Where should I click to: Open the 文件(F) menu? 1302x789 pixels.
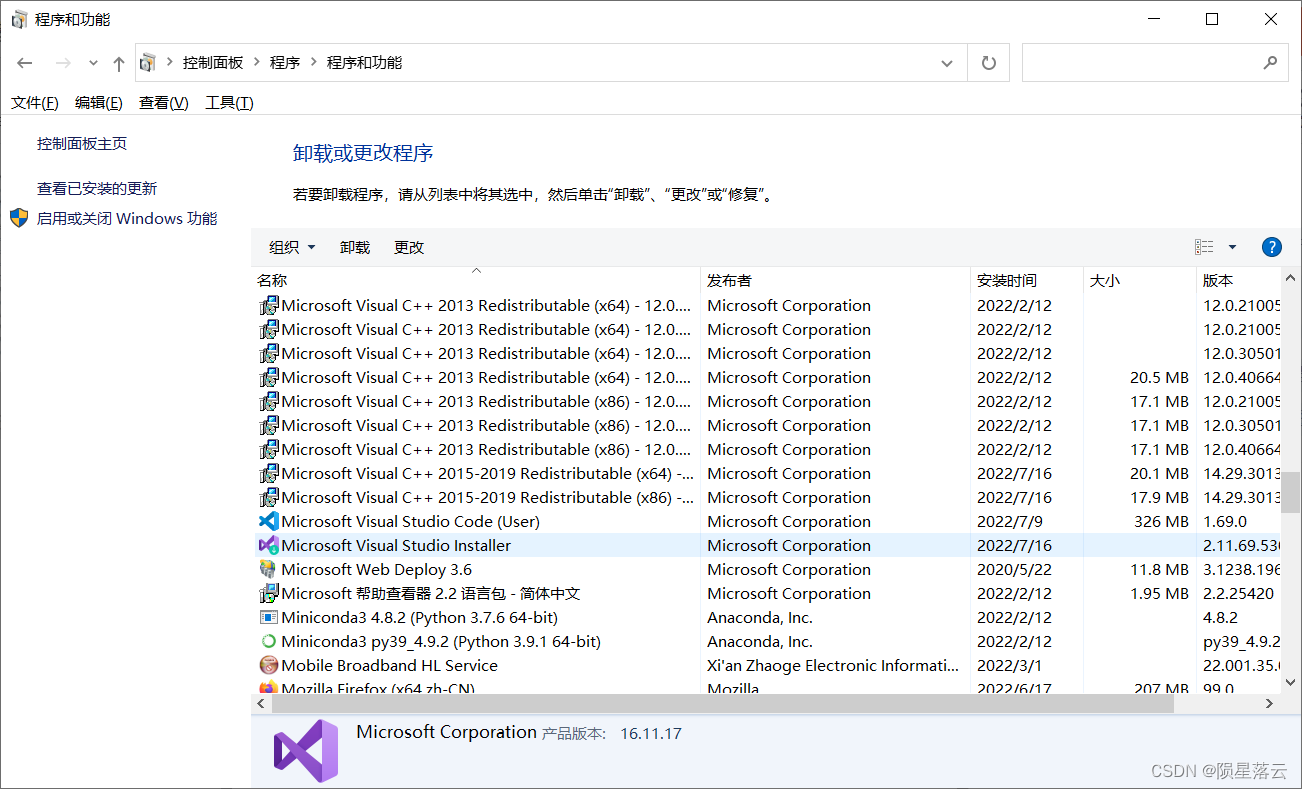35,103
